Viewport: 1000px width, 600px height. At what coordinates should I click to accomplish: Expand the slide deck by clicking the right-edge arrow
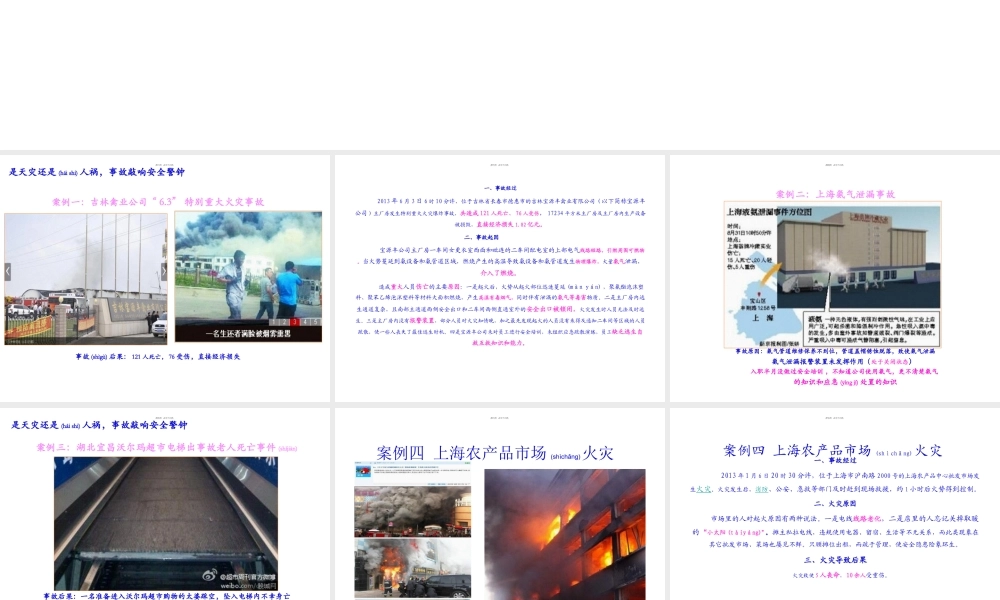point(165,272)
